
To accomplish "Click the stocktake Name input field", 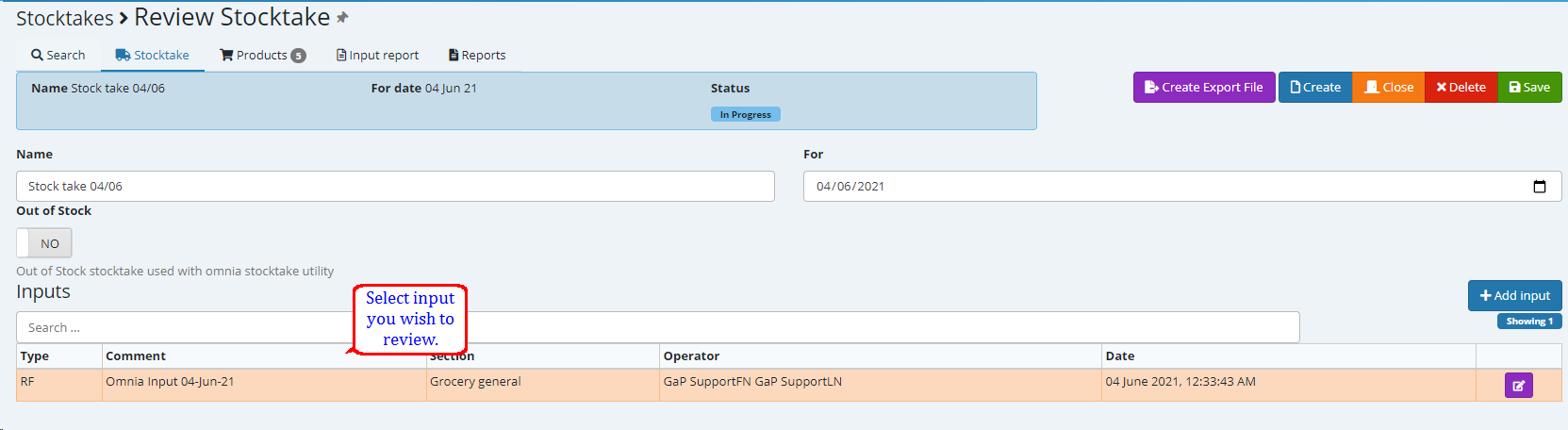I will (x=395, y=187).
